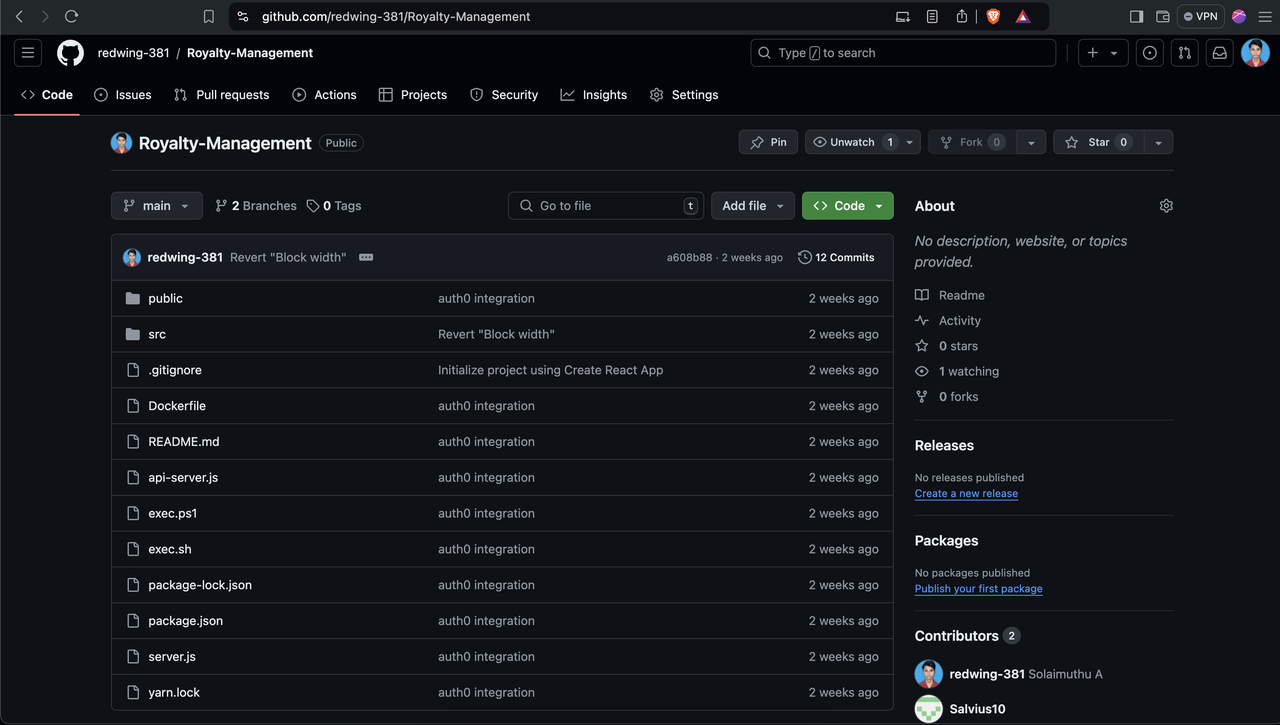
Task: Open the Brave rewards triangle icon
Action: (1022, 16)
